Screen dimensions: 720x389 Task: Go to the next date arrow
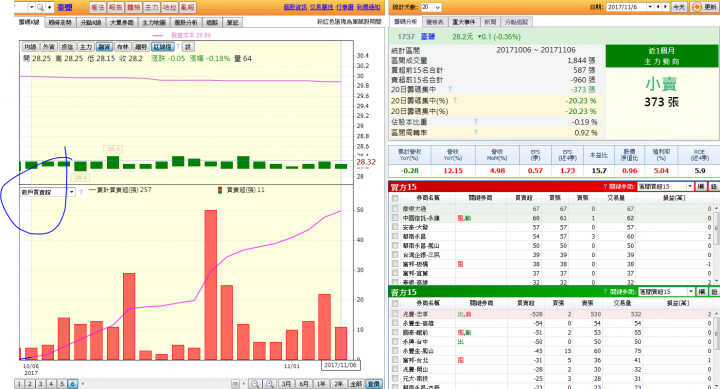pyautogui.click(x=665, y=7)
